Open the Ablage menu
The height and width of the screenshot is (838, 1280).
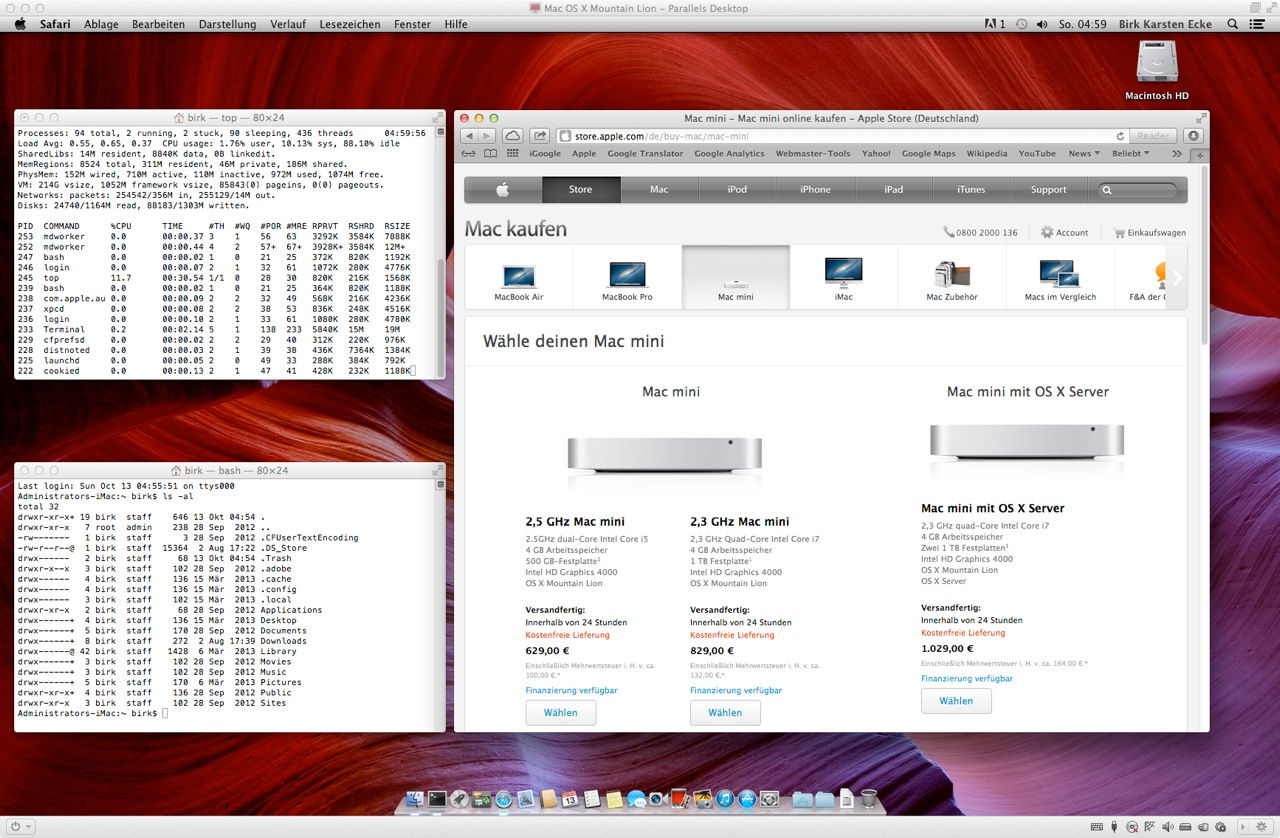click(x=101, y=24)
